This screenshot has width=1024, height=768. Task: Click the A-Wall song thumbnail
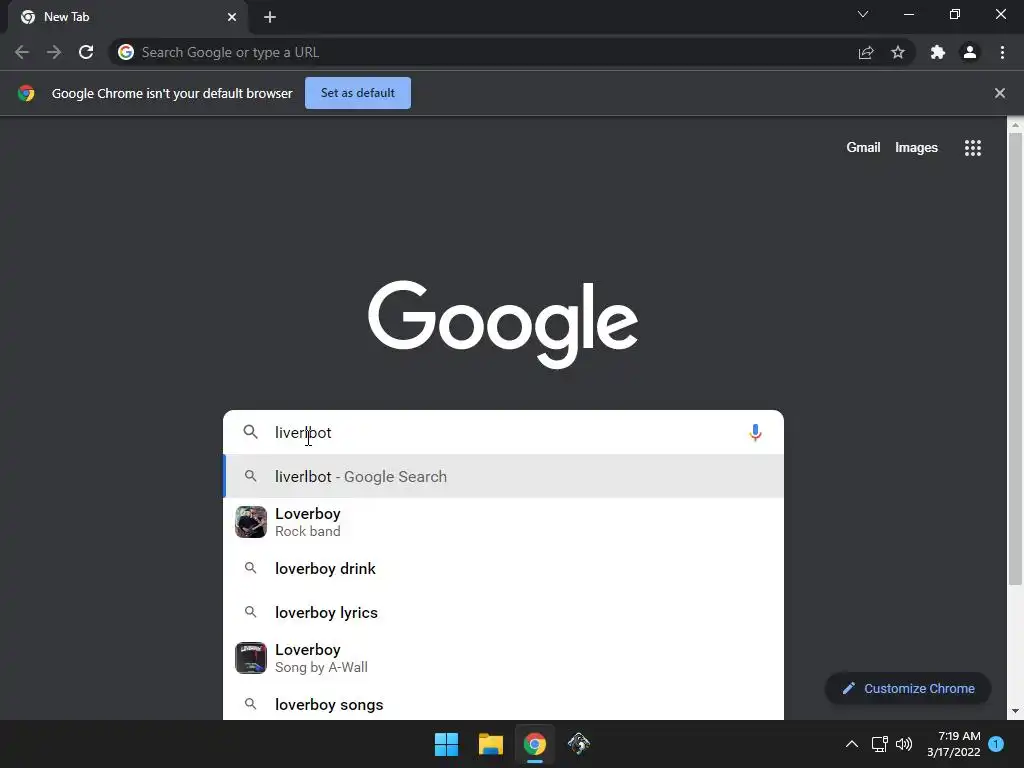point(251,658)
